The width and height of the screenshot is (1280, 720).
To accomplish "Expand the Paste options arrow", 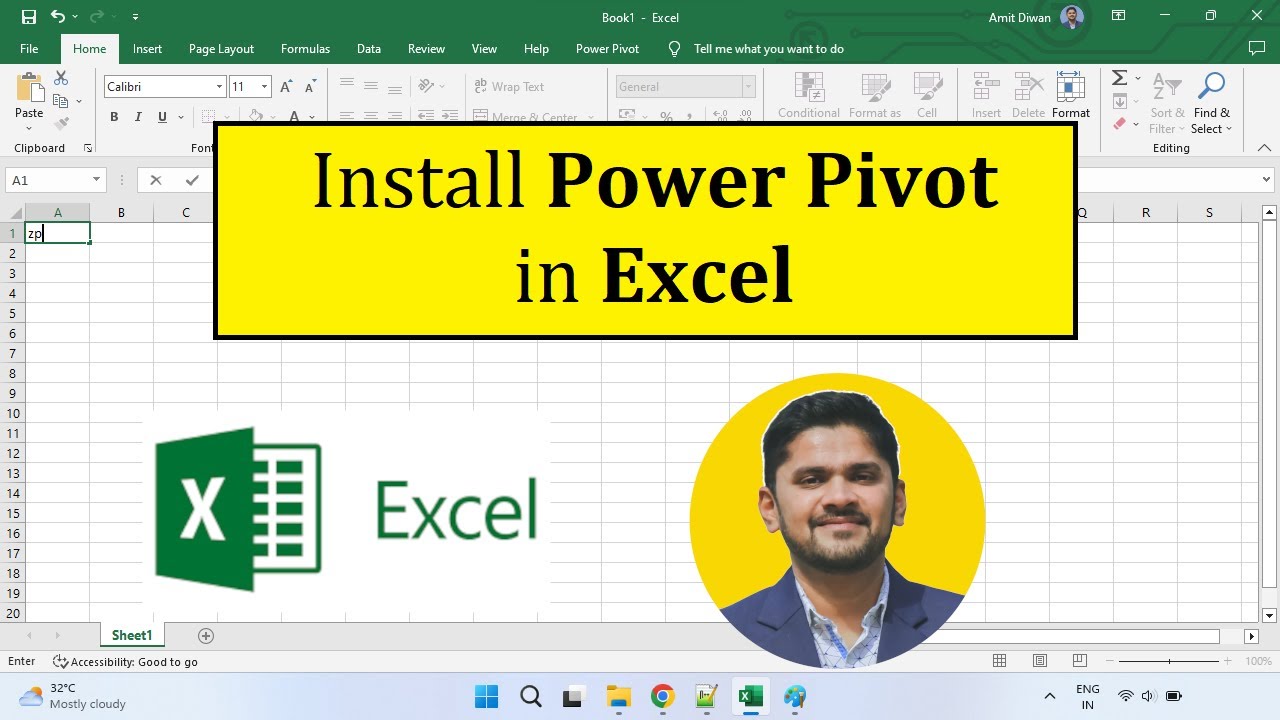I will pyautogui.click(x=29, y=128).
